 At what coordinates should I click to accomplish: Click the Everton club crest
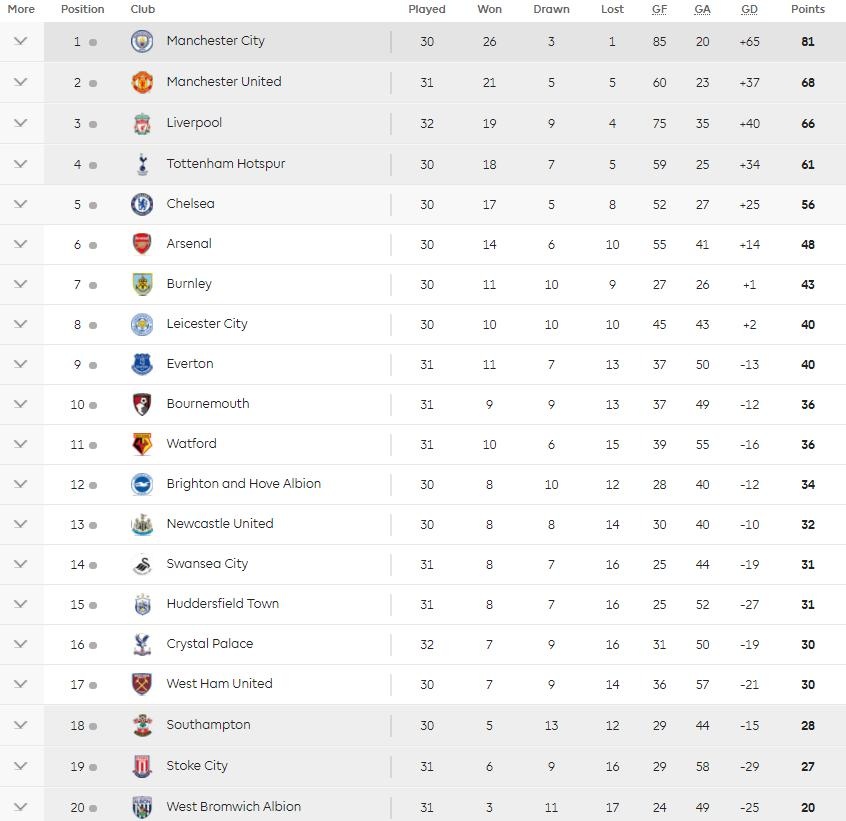[141, 363]
